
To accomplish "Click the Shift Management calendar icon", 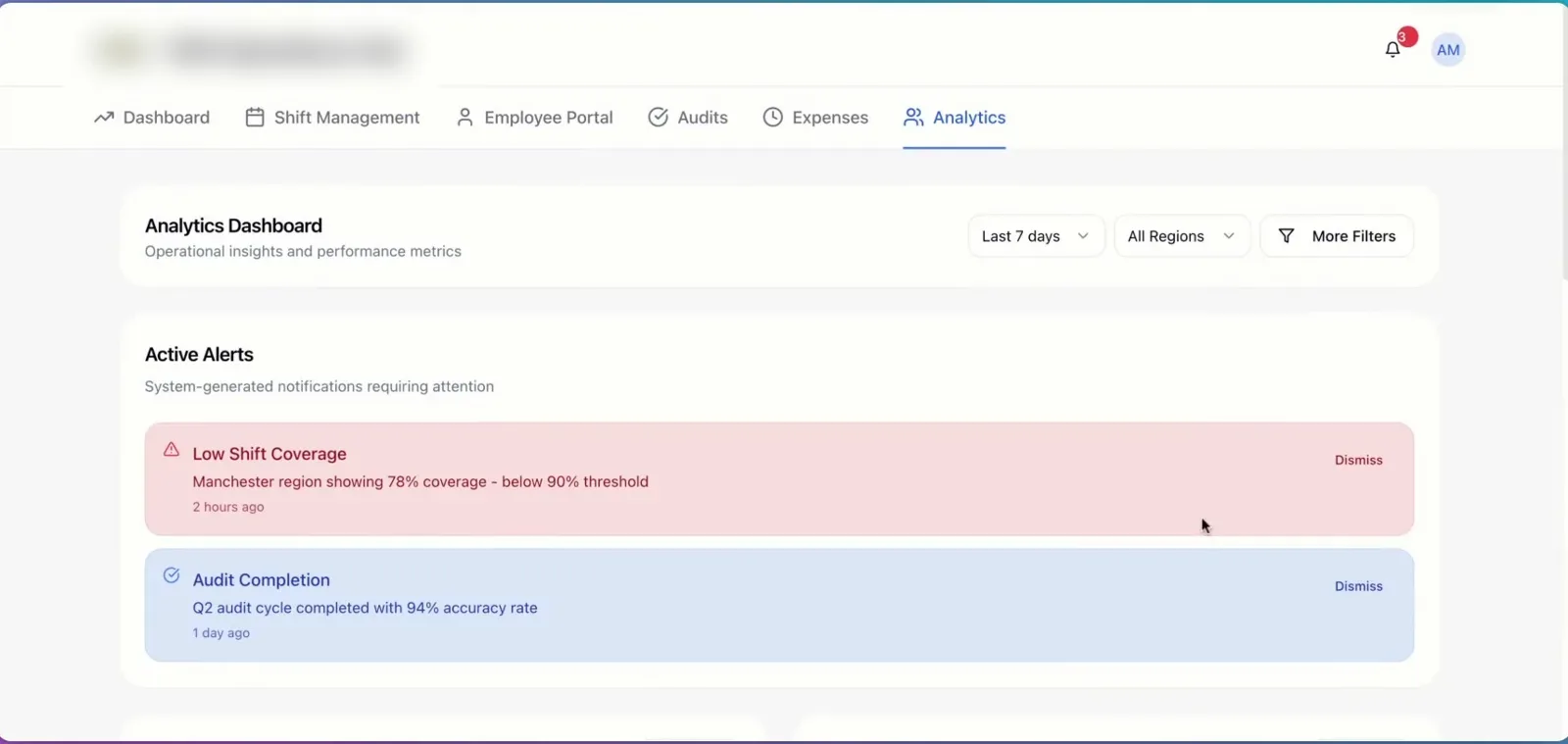I will [x=255, y=118].
